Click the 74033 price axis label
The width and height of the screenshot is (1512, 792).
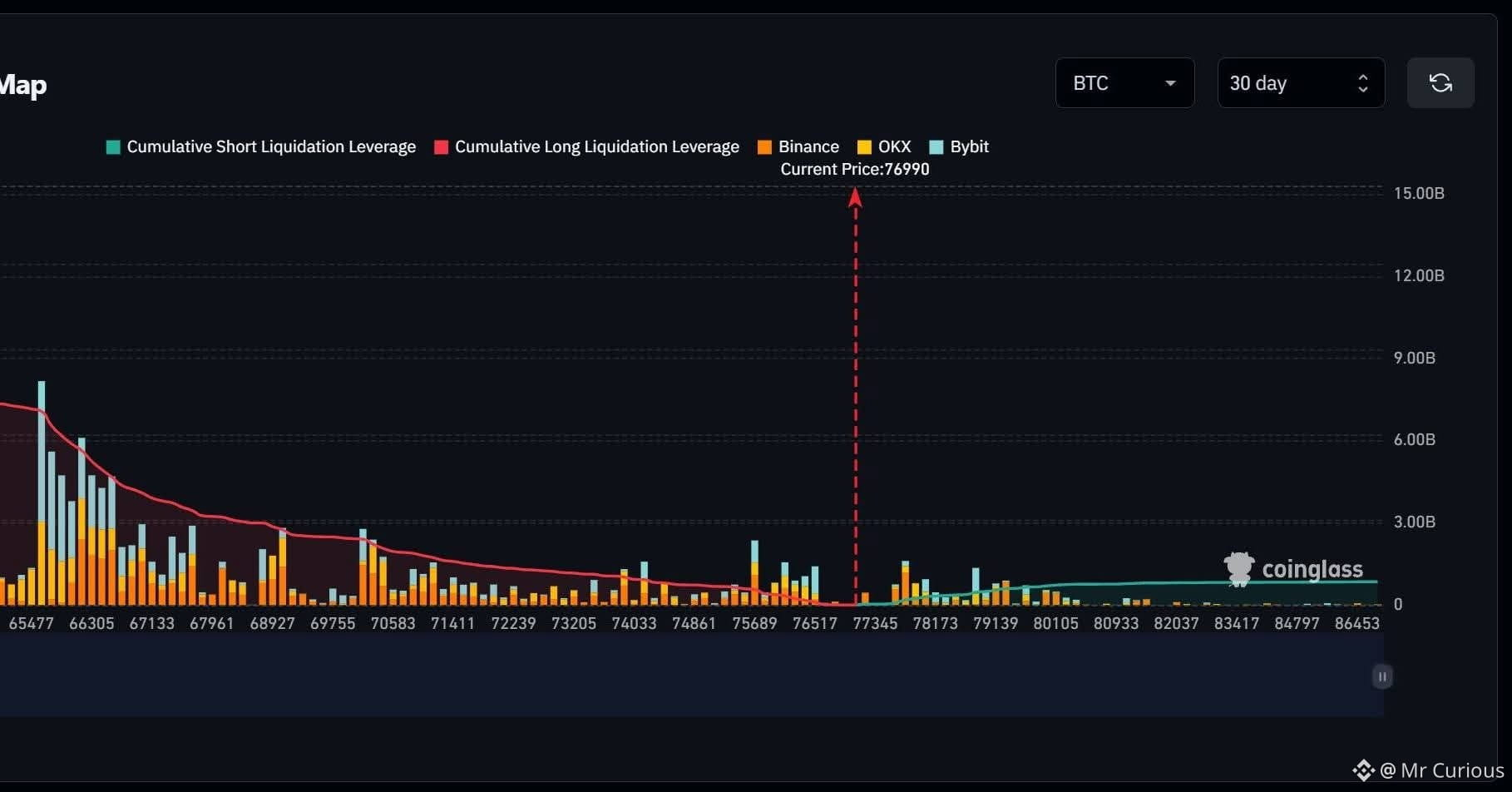[x=634, y=623]
